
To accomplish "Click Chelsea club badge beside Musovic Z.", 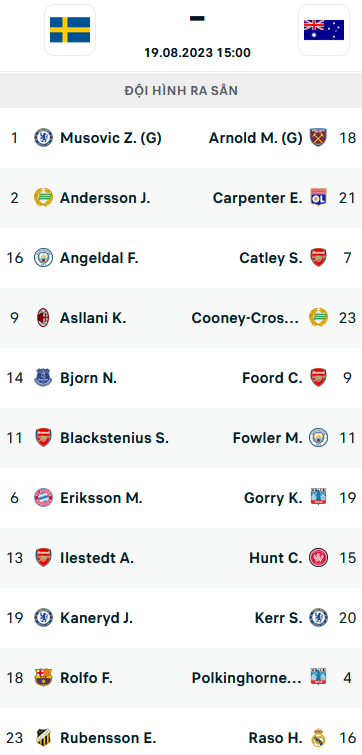I will point(43,138).
